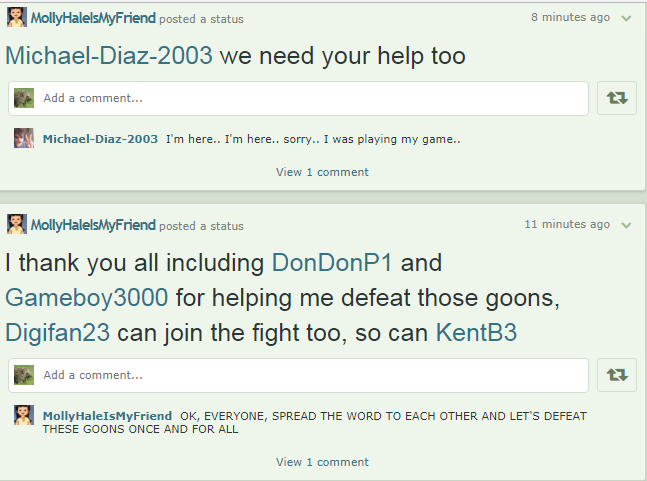Click the share icon on the goons status

click(x=617, y=375)
